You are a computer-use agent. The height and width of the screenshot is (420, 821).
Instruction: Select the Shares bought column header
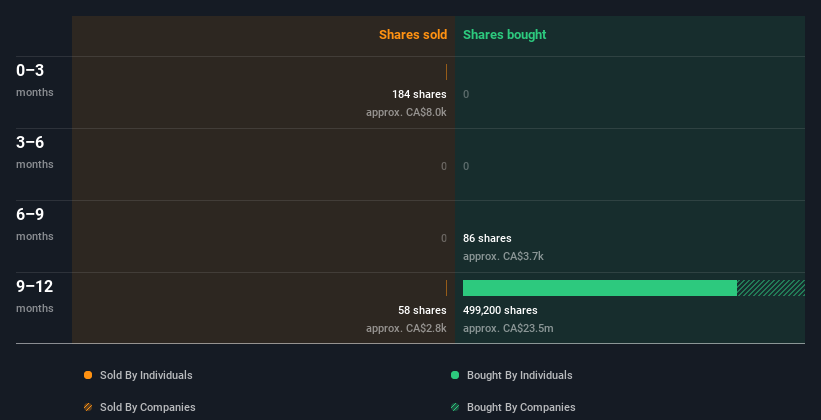pos(505,35)
